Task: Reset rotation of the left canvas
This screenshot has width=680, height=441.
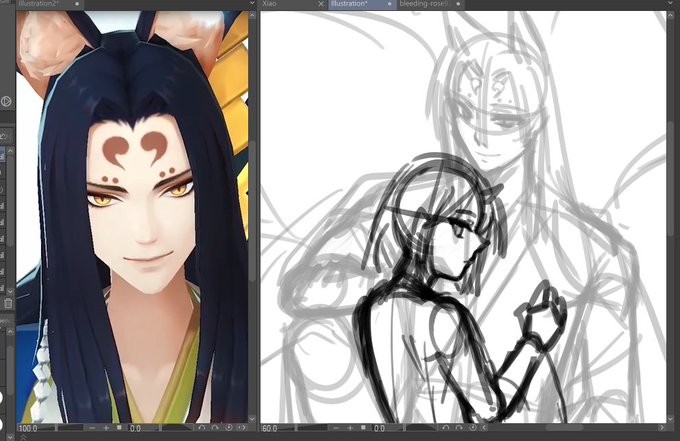Action: [229, 428]
